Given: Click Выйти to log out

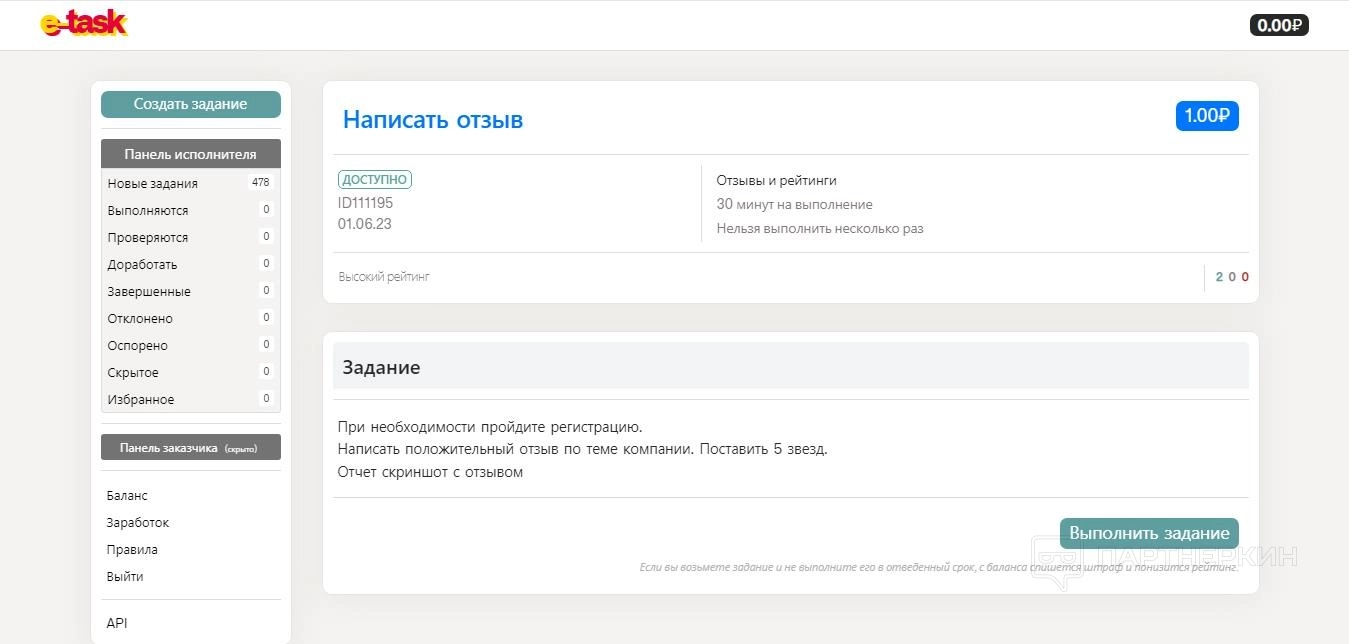Looking at the screenshot, I should point(125,577).
